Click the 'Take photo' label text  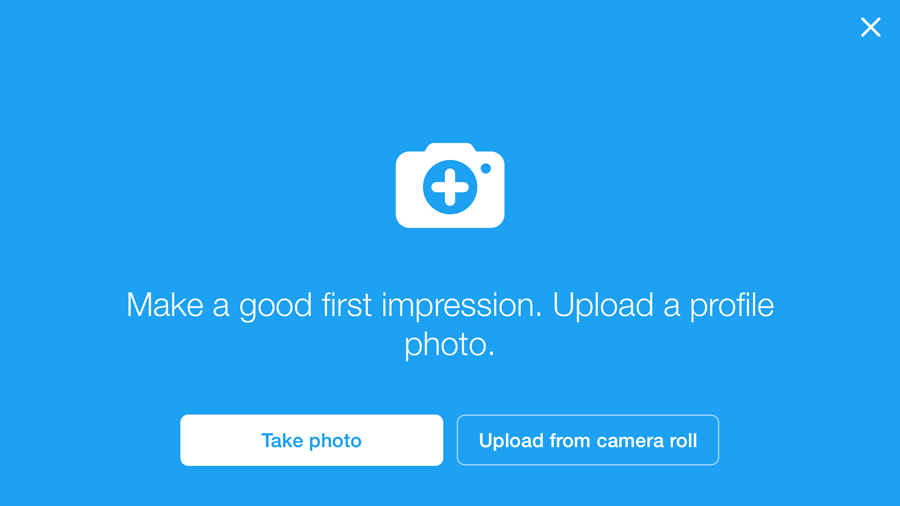pyautogui.click(x=311, y=441)
